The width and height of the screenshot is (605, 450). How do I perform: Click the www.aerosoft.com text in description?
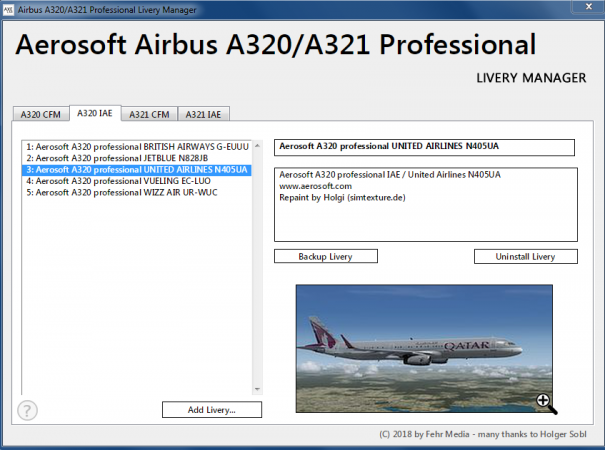(x=316, y=186)
